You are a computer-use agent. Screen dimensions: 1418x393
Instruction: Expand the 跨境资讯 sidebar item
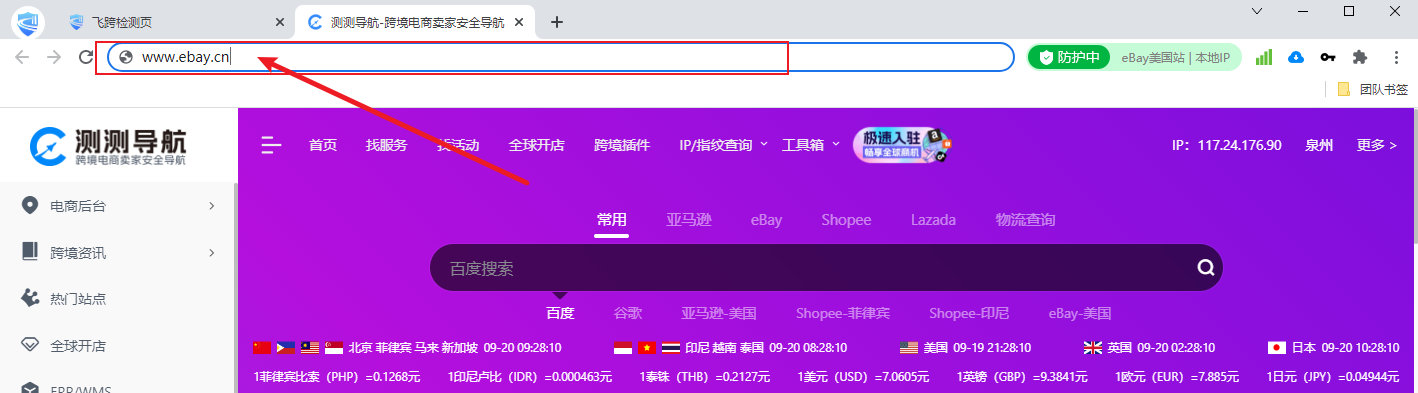118,253
